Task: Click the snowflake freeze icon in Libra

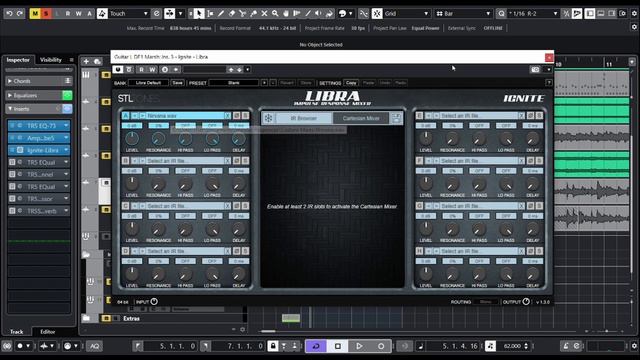Action: tap(268, 118)
